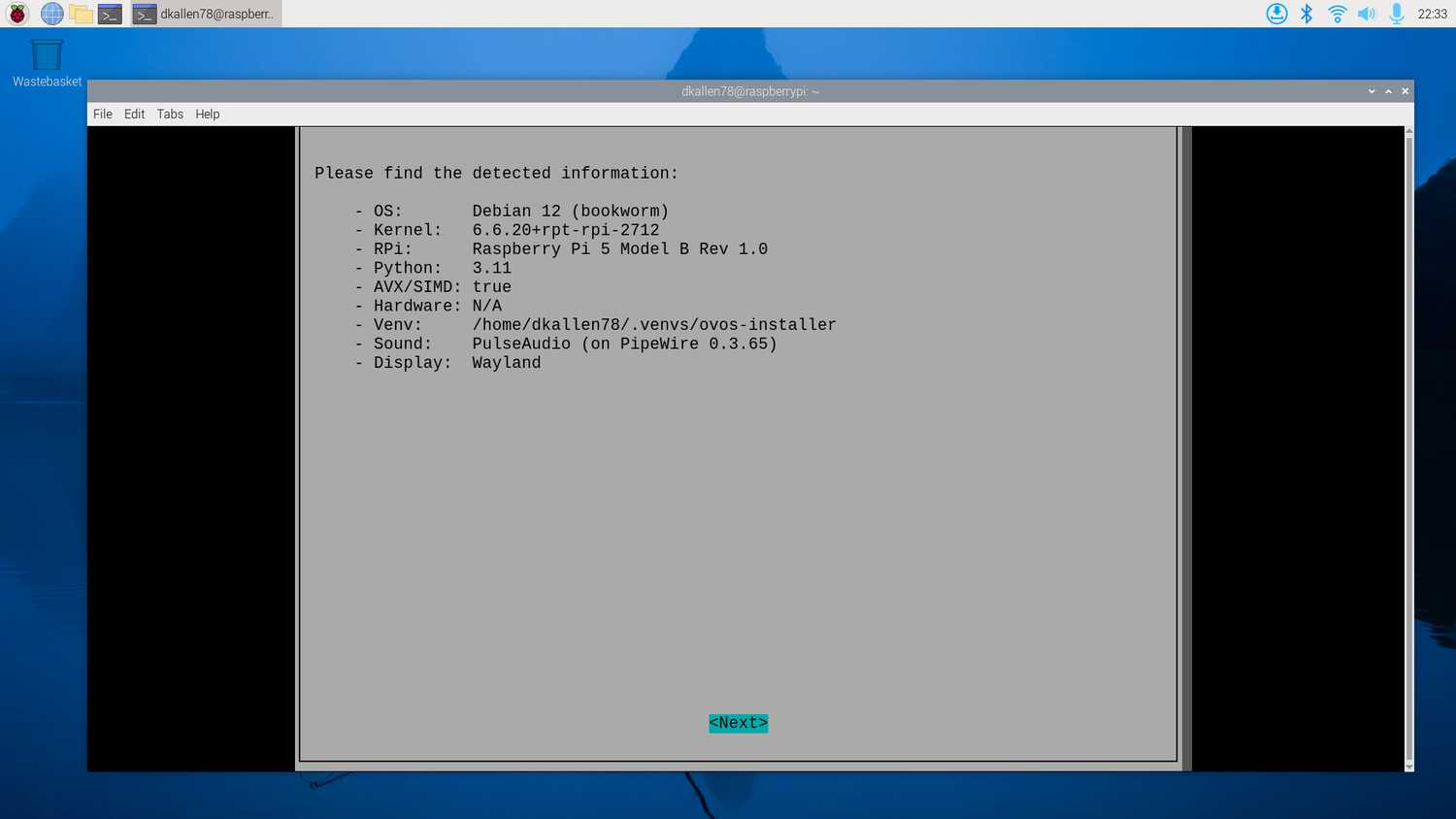The width and height of the screenshot is (1456, 819).
Task: Click the Hardware value 'N/A'
Action: coord(487,306)
